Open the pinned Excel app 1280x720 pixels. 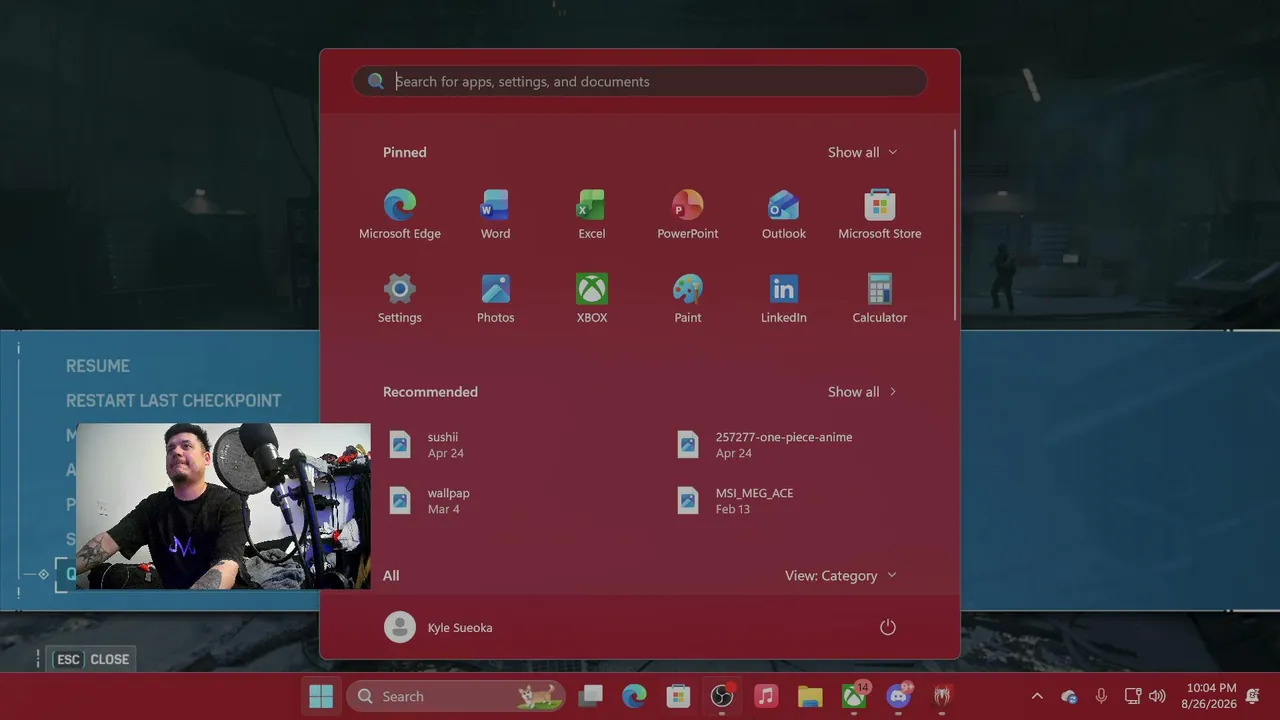click(x=591, y=215)
